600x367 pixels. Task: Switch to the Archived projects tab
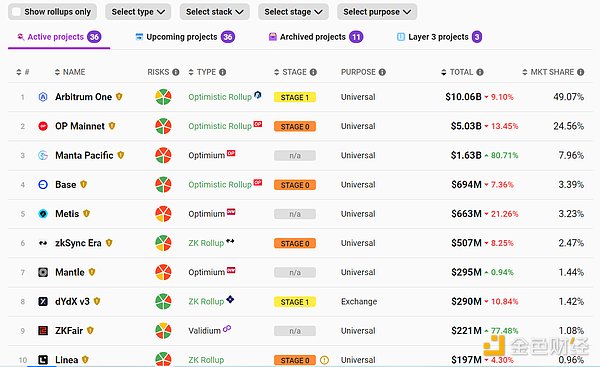coord(316,37)
